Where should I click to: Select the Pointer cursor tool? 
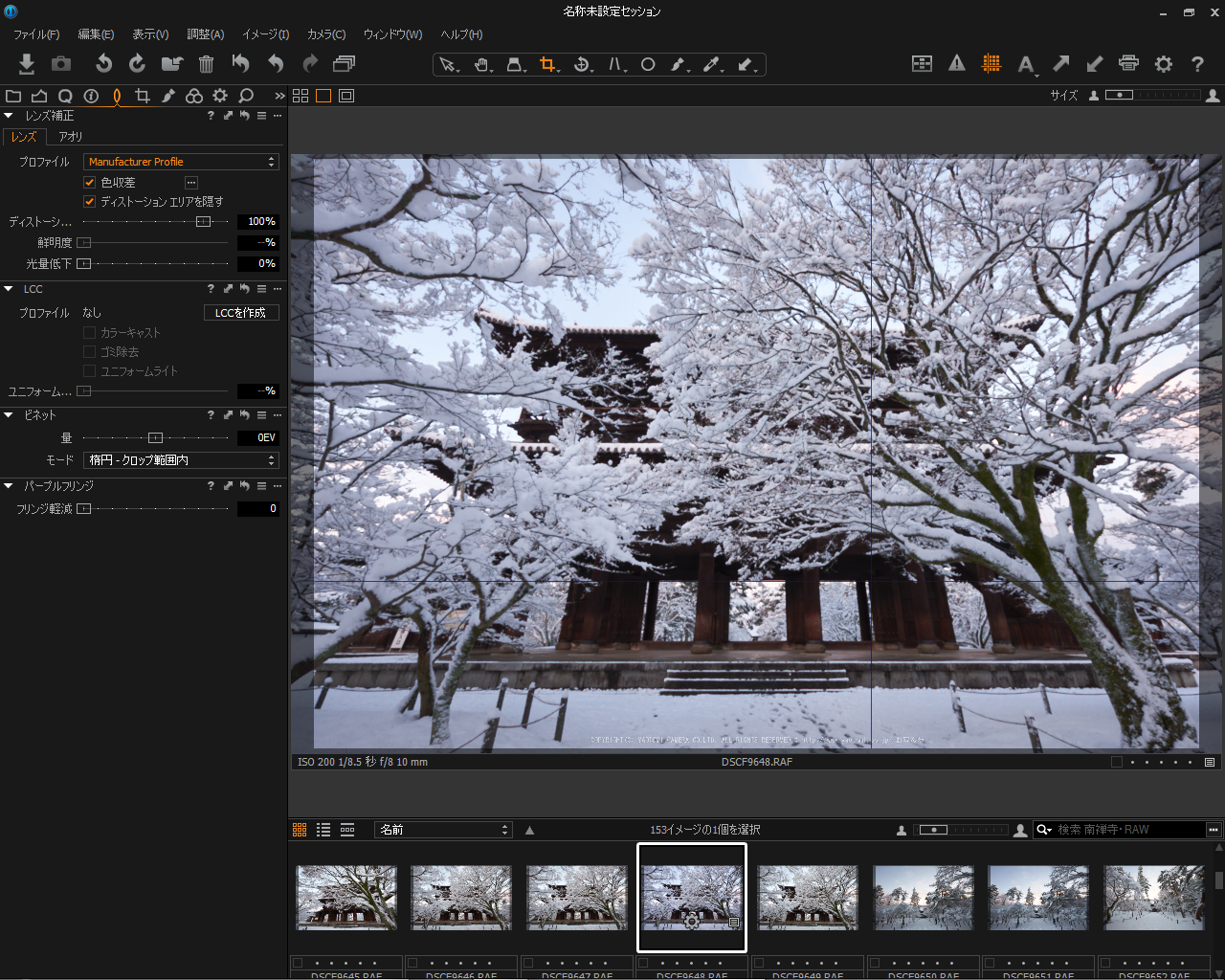pos(448,65)
